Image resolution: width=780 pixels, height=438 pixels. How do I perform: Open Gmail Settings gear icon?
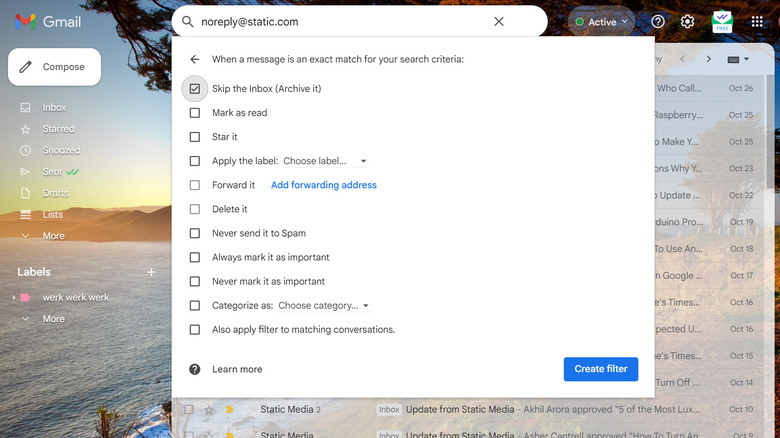pyautogui.click(x=687, y=21)
